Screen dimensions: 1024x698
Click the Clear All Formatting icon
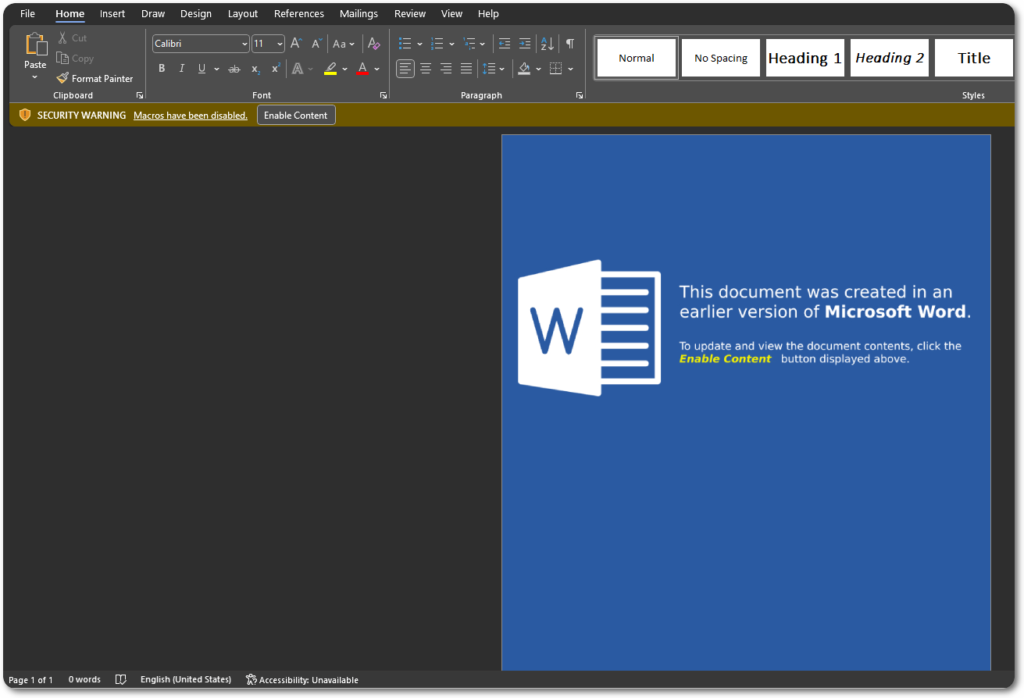point(374,44)
